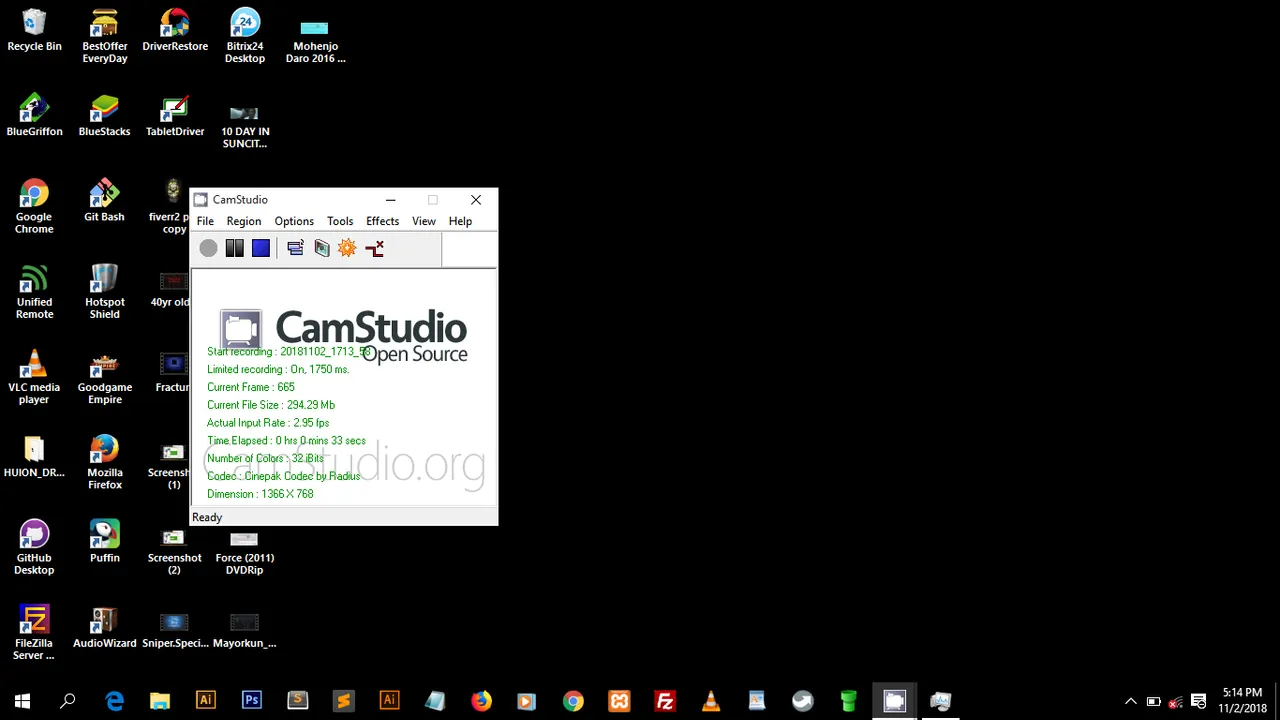Select the HUION_DR desktop file
1280x720 pixels.
(x=34, y=456)
